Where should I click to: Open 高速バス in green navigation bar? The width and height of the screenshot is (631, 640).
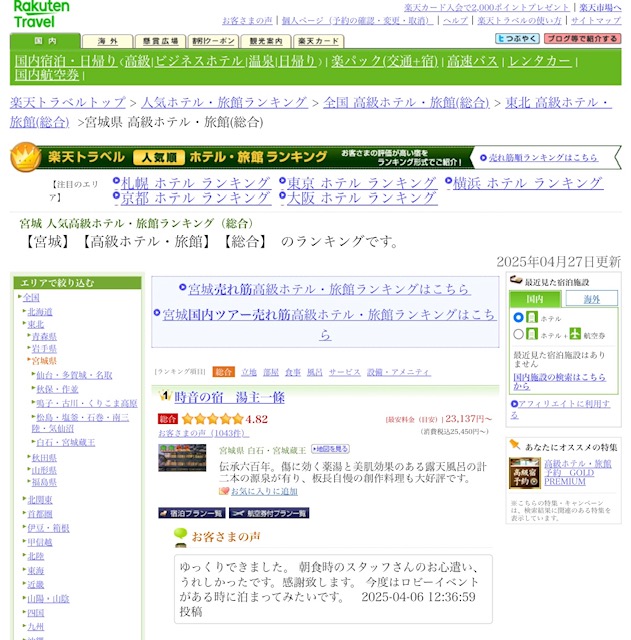click(x=472, y=61)
